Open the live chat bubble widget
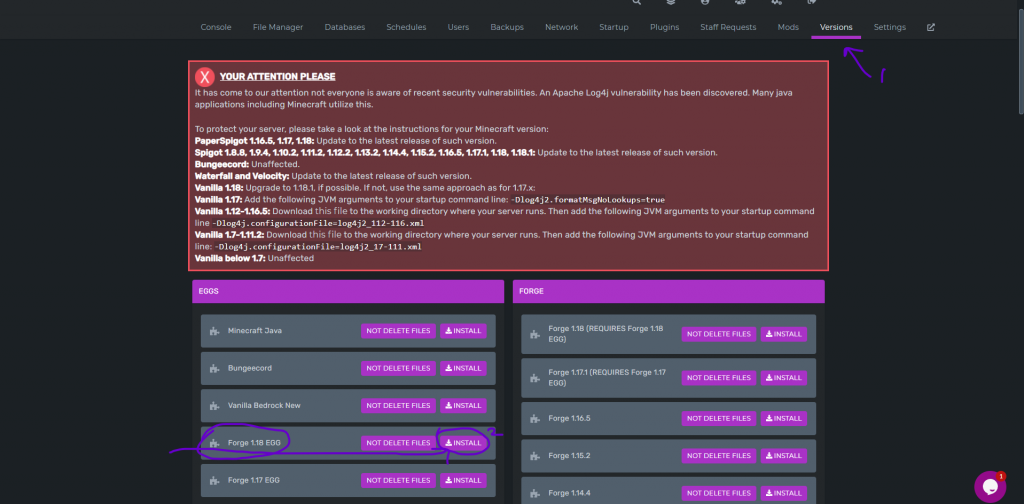Image resolution: width=1024 pixels, height=504 pixels. (990, 486)
